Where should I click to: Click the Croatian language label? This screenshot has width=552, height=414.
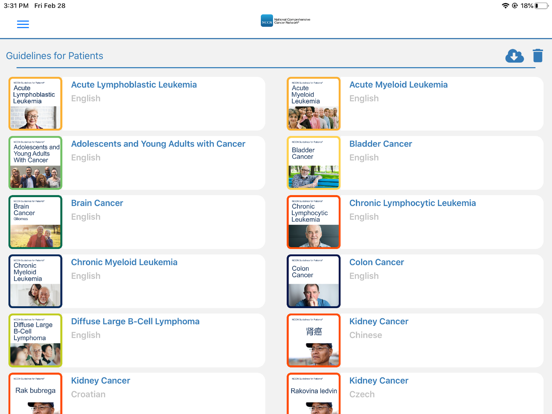88,394
